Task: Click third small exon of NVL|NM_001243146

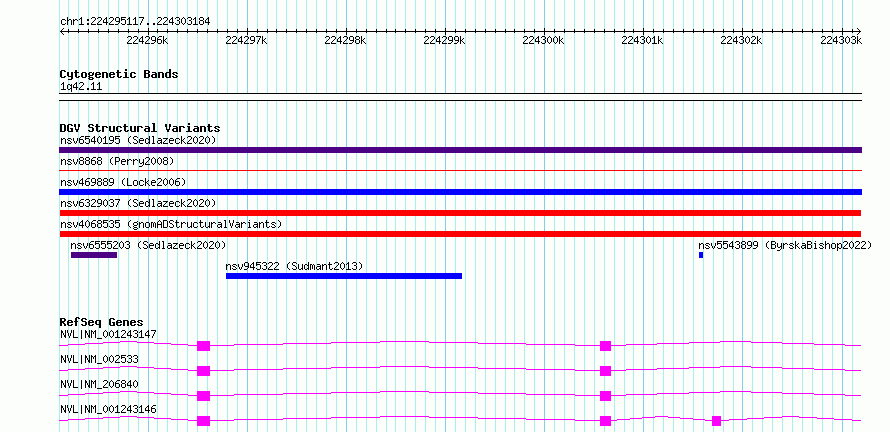Action: [716, 421]
